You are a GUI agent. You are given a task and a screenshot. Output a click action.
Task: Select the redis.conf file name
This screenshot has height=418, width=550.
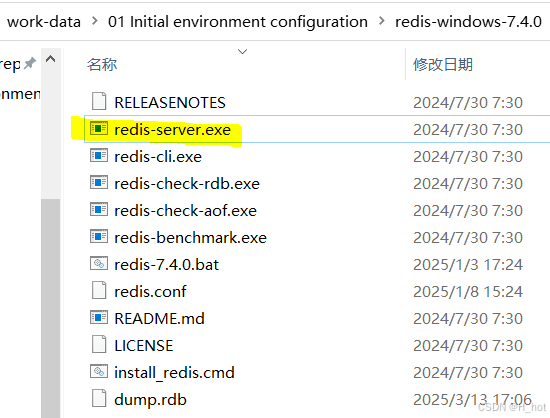(150, 292)
